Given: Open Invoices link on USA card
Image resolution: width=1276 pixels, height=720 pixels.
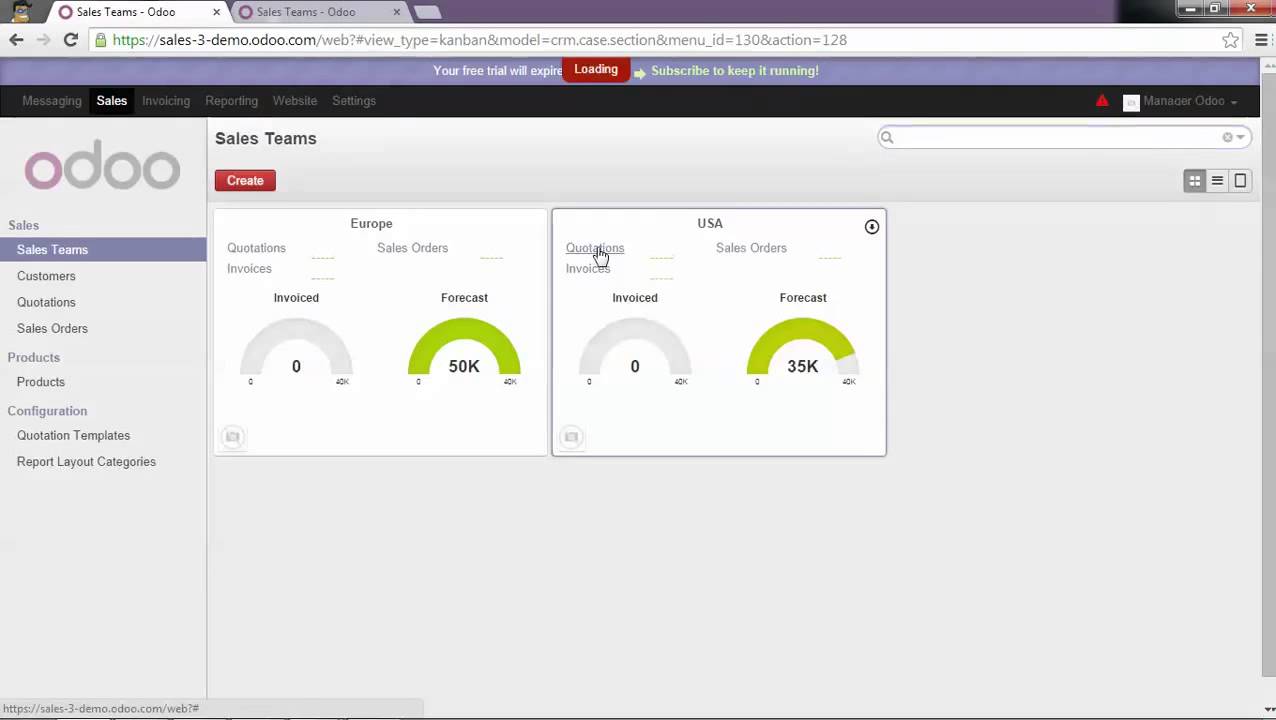Looking at the screenshot, I should coord(588,269).
